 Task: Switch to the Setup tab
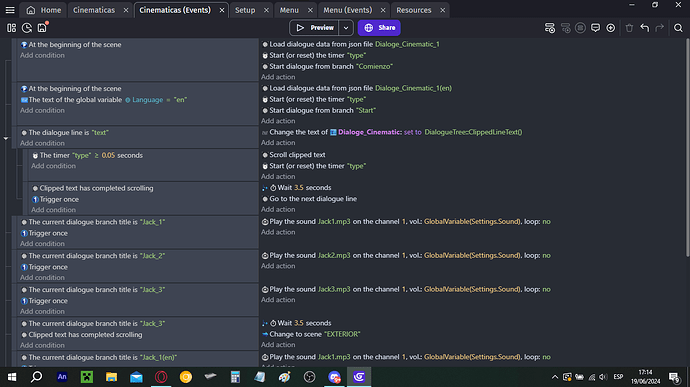coord(245,10)
